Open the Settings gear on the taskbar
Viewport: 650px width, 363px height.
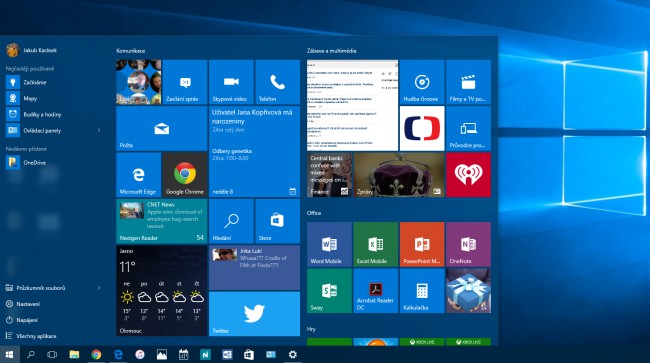(293, 355)
